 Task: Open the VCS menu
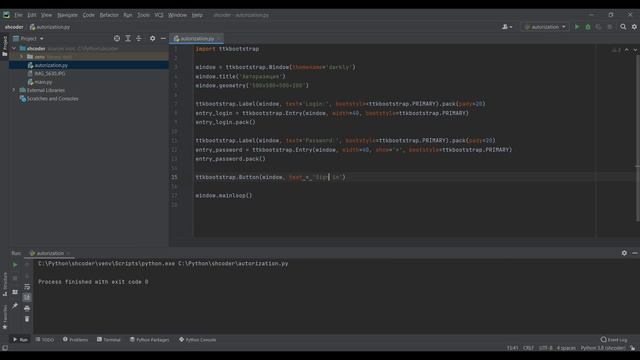[159, 15]
